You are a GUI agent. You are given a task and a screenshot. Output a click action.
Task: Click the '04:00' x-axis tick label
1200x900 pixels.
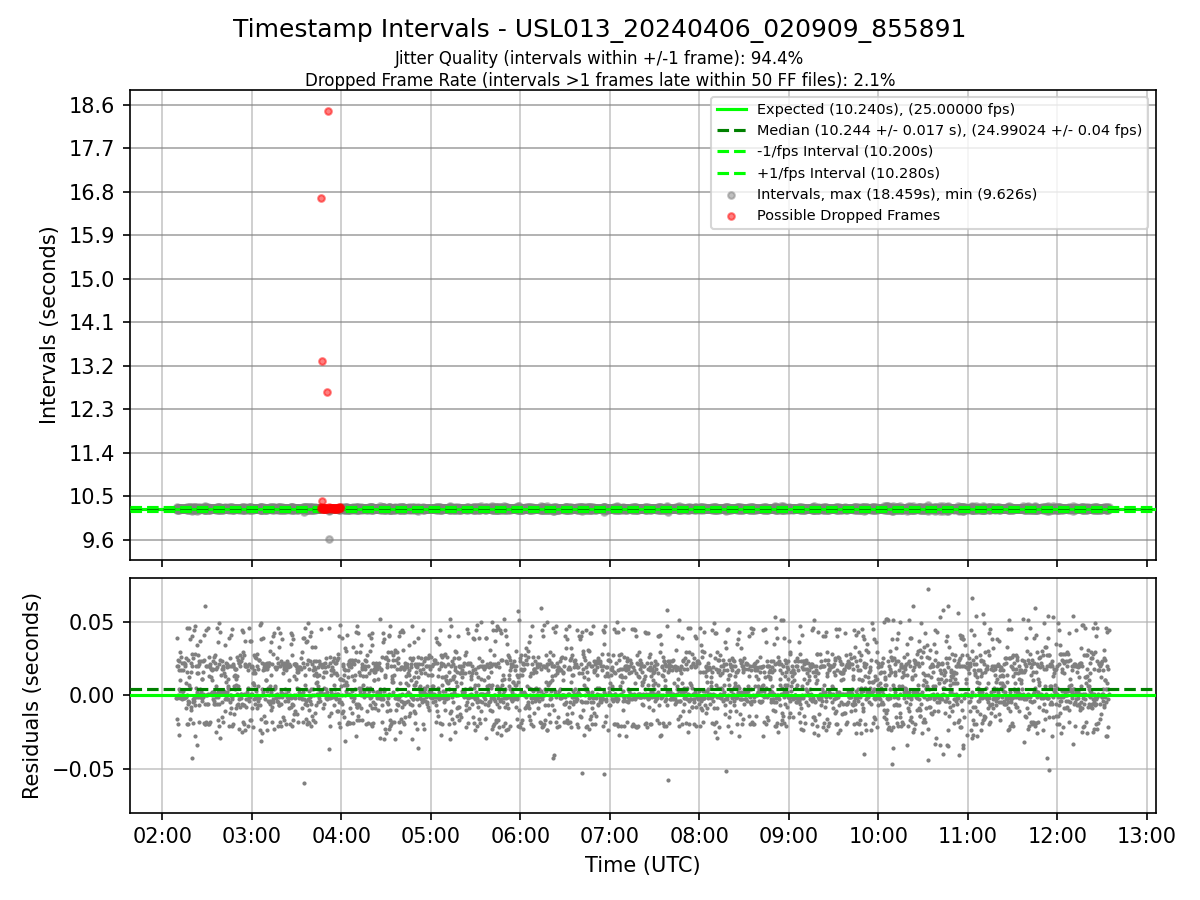(341, 835)
